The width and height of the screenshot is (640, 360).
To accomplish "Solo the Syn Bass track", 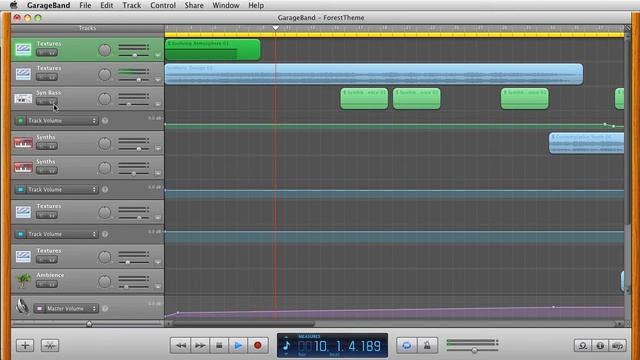I will pos(52,102).
